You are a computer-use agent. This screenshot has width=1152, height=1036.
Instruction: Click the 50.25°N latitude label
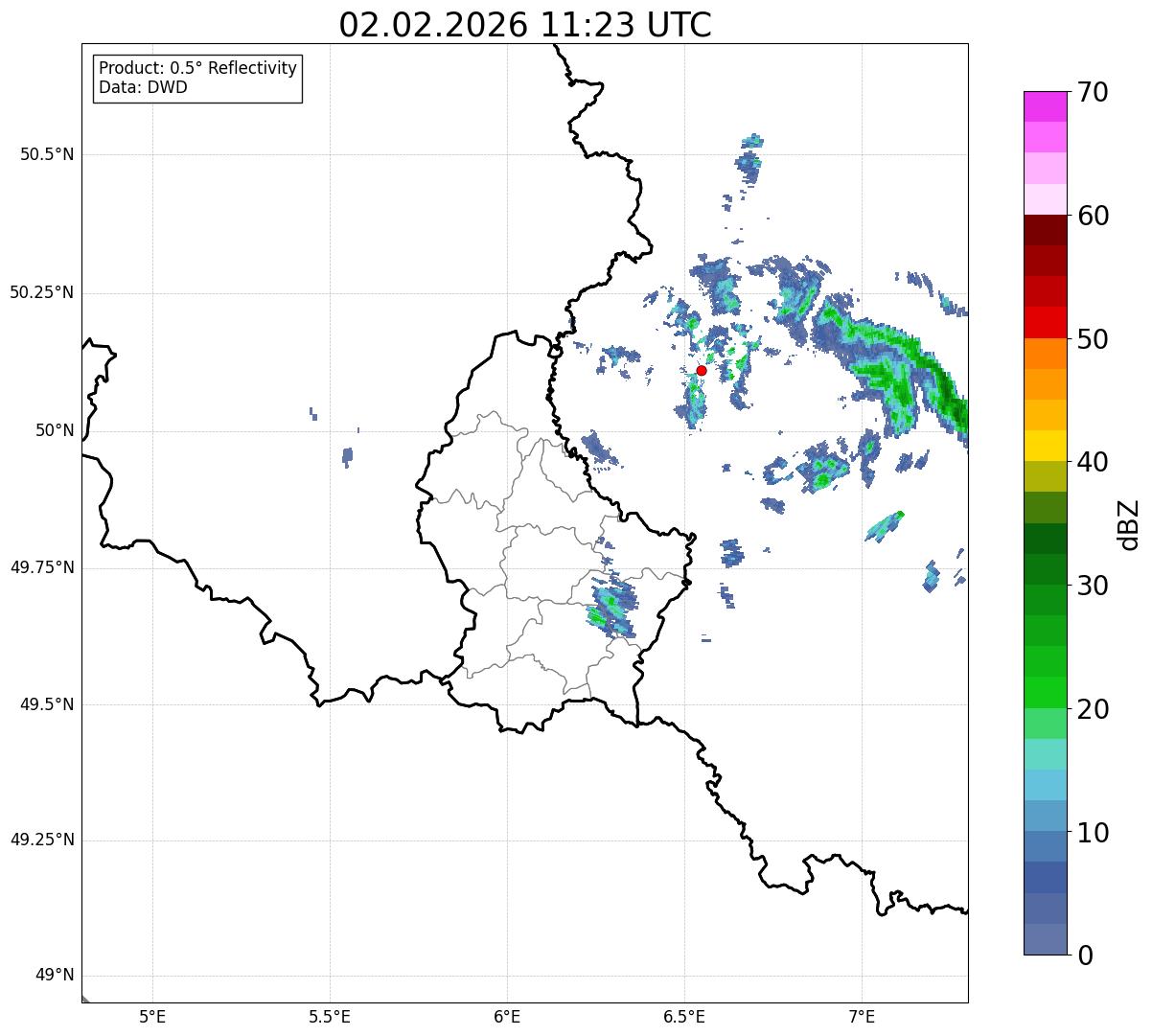tap(41, 292)
